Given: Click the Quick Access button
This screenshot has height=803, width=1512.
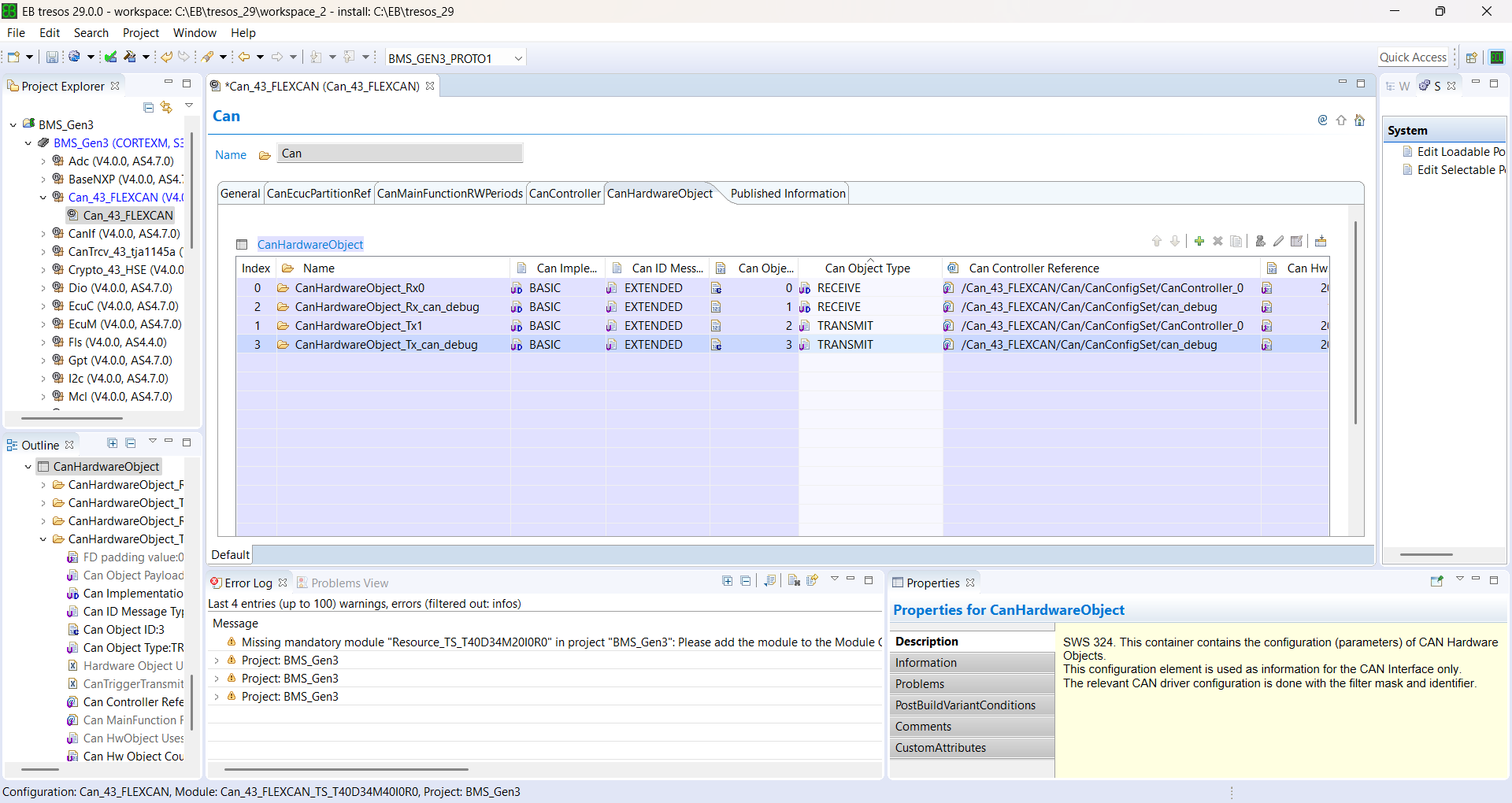Looking at the screenshot, I should [1414, 57].
